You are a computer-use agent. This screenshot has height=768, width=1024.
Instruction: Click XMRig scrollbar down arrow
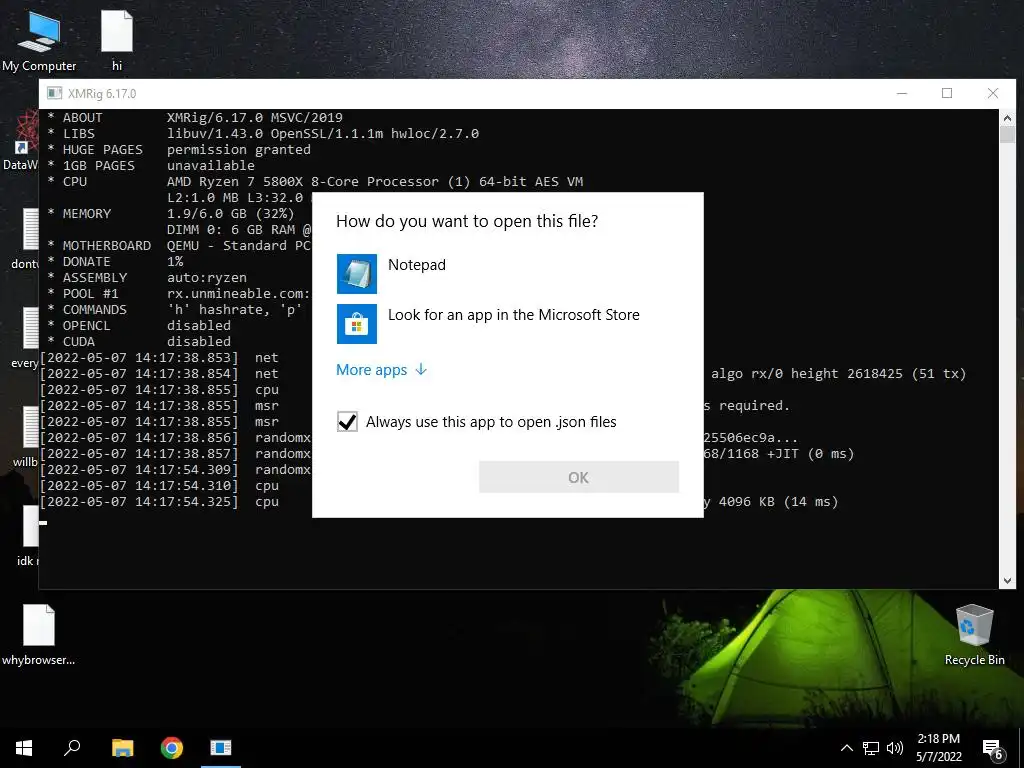1007,581
